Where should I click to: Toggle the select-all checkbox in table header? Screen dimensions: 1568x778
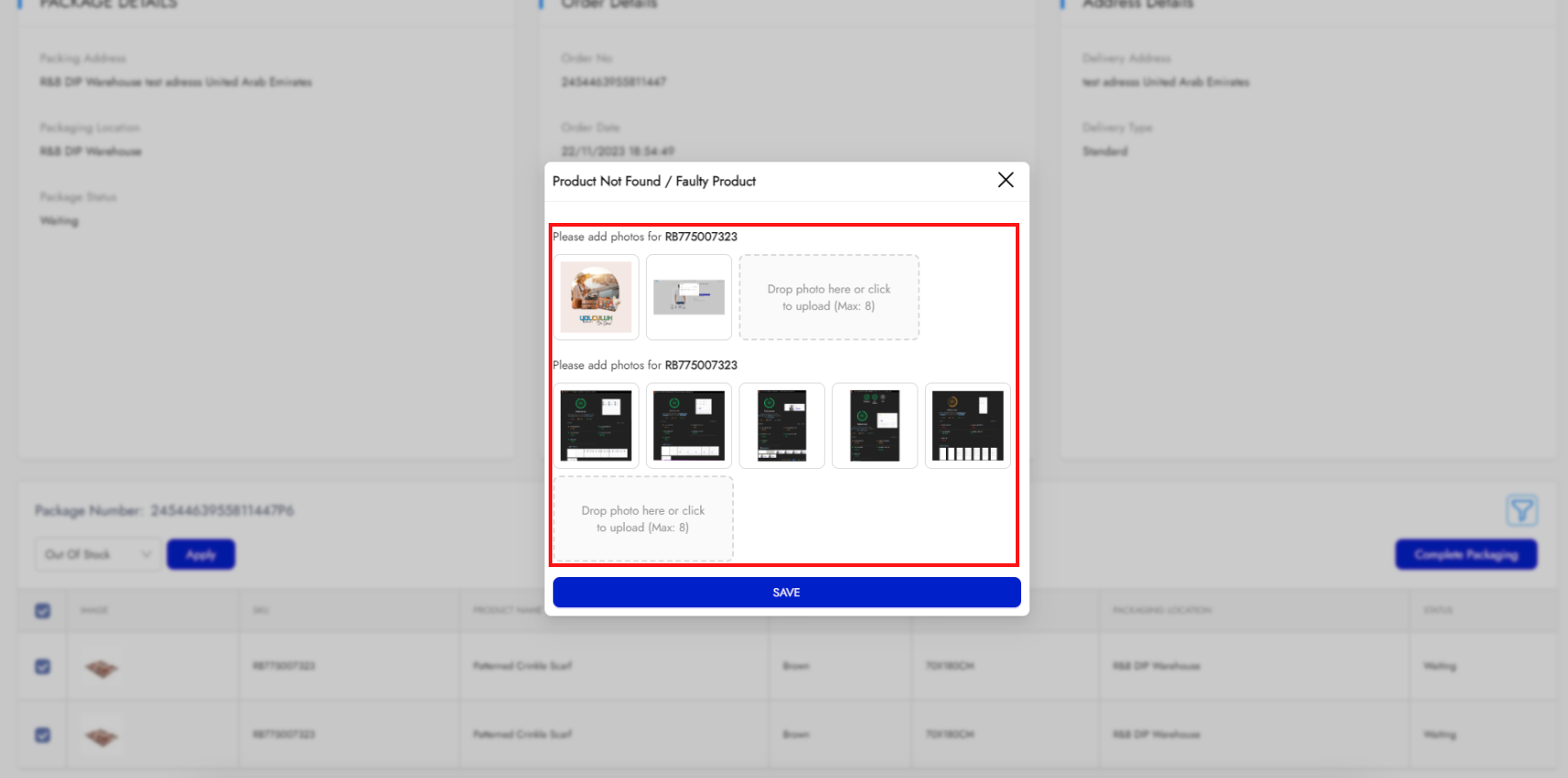[42, 611]
